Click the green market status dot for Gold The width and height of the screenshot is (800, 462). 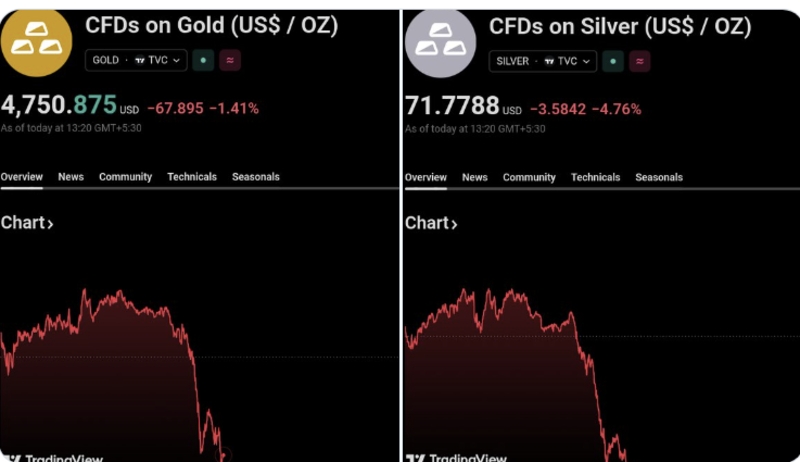pos(204,60)
